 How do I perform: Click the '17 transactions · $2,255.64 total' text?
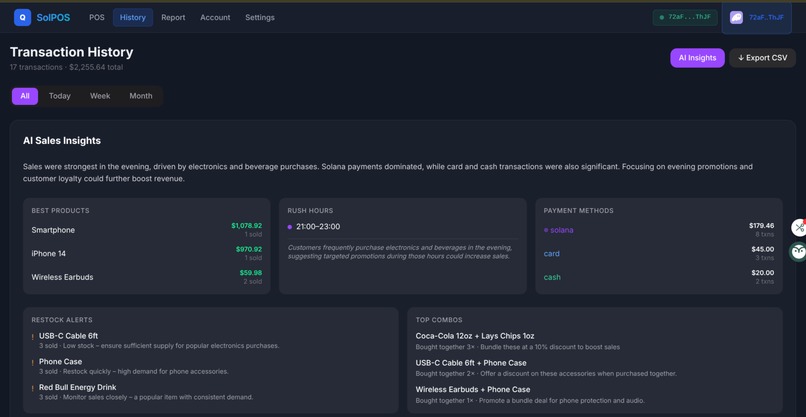tap(66, 67)
